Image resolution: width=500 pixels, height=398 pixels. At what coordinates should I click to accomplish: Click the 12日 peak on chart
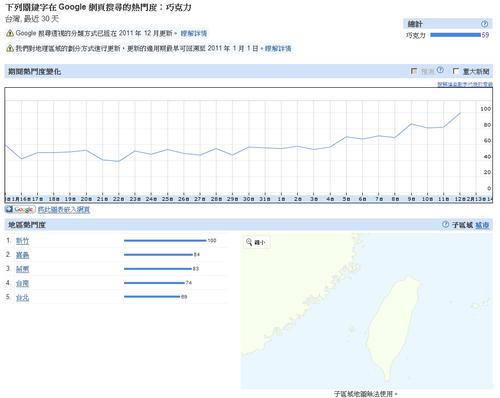[460, 113]
